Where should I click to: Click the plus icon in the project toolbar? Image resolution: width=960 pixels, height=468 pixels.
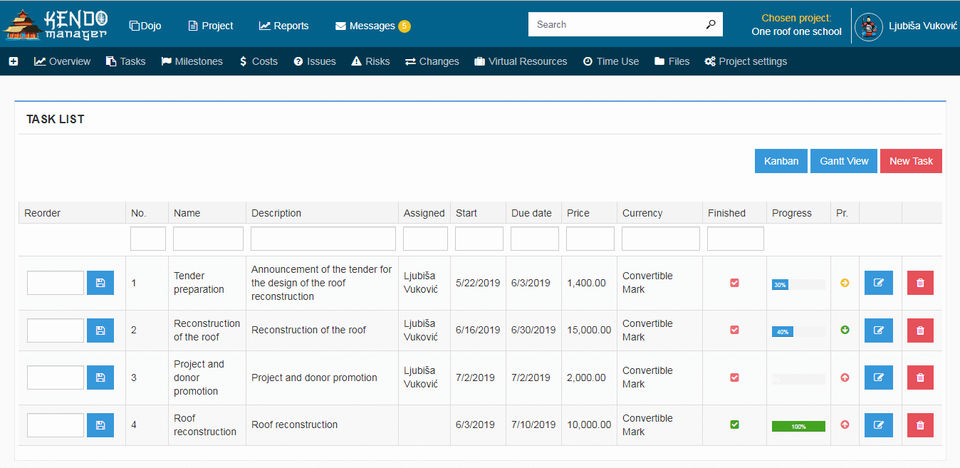click(x=14, y=62)
